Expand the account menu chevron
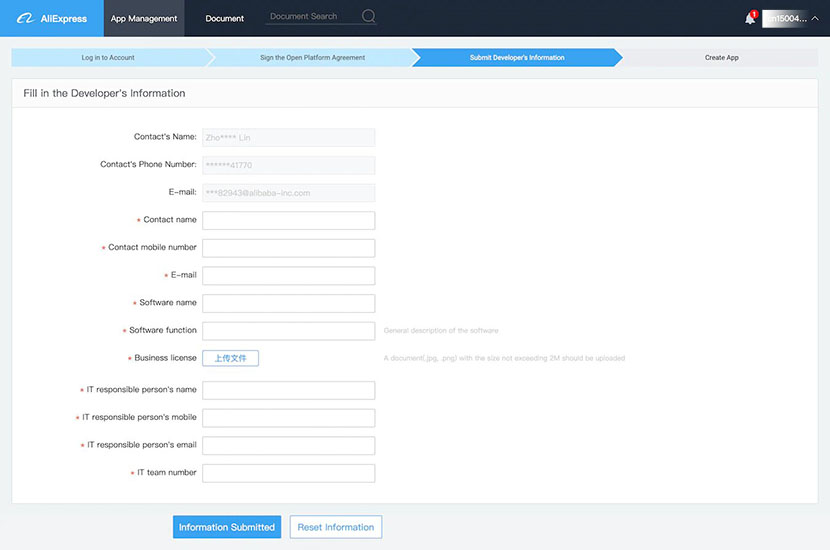The height and width of the screenshot is (550, 830). (815, 19)
